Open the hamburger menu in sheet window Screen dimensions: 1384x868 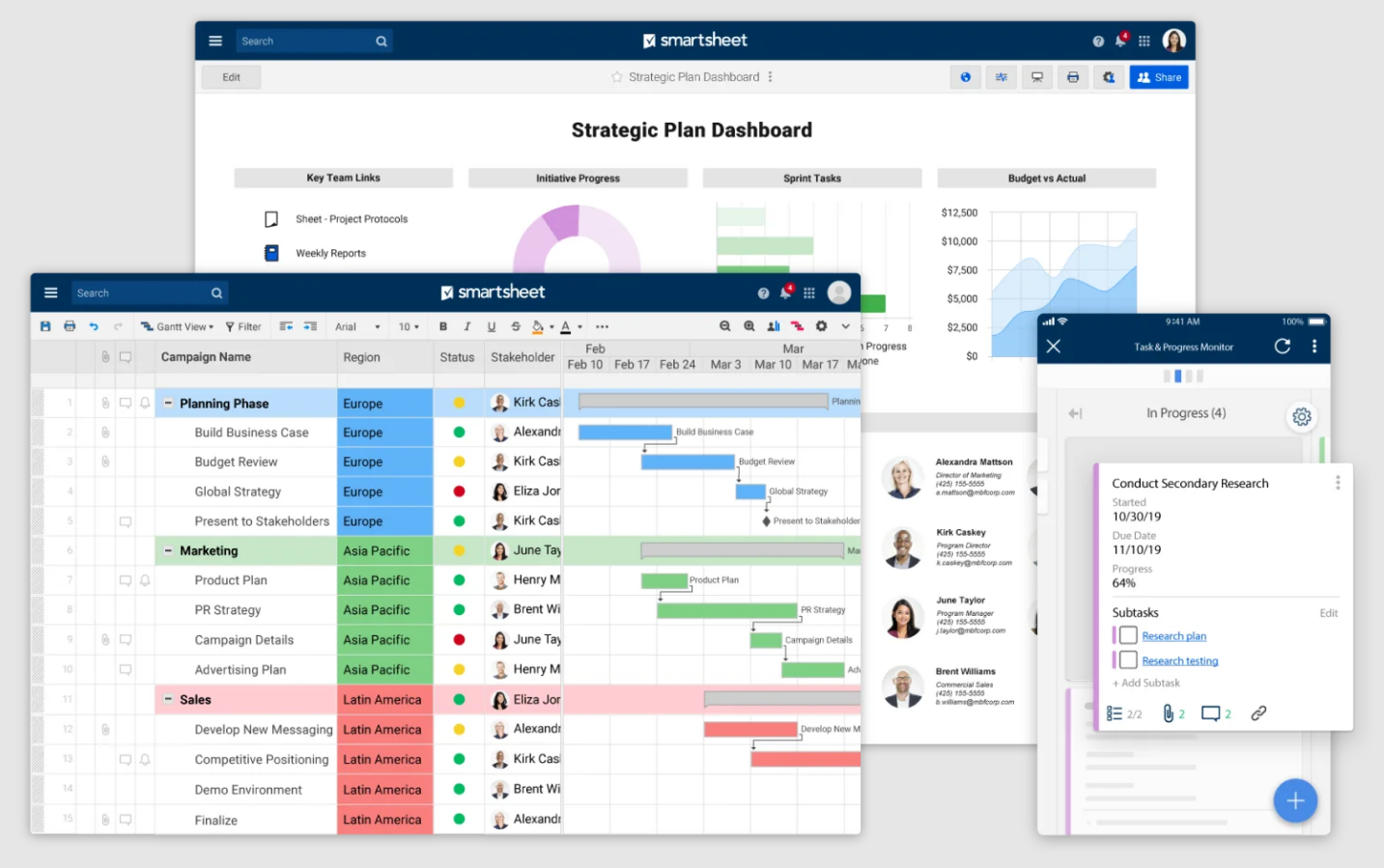tap(51, 293)
